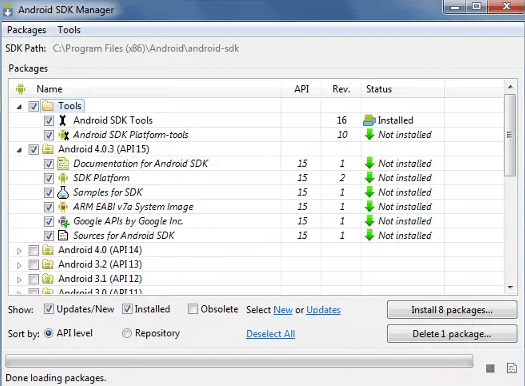Uncheck the Android SDK Tools checkbox

point(49,121)
